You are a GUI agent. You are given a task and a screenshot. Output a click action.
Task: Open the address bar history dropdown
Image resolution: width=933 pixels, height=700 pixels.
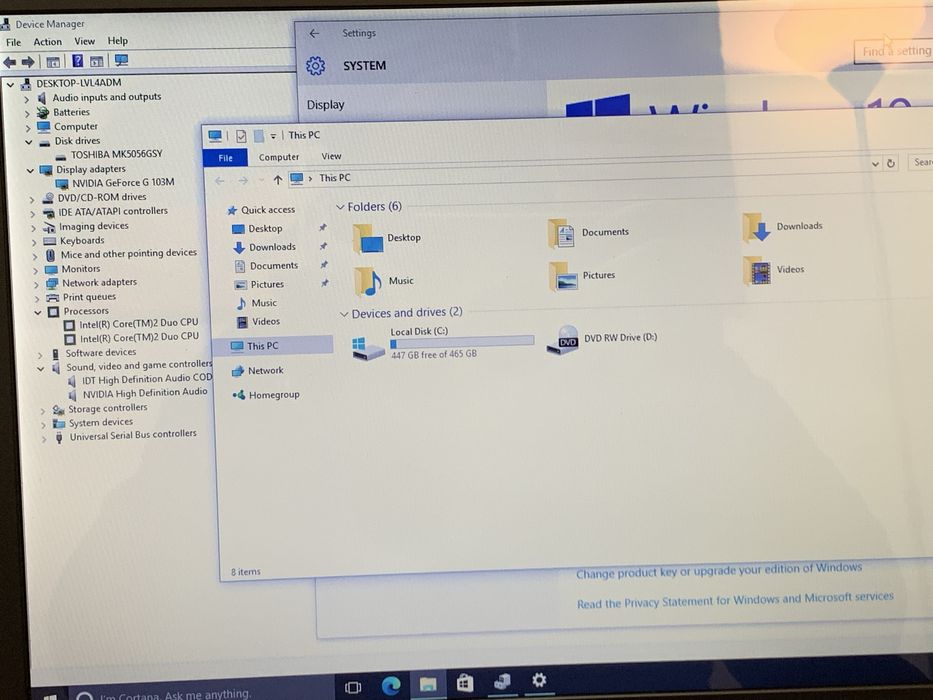coord(875,164)
